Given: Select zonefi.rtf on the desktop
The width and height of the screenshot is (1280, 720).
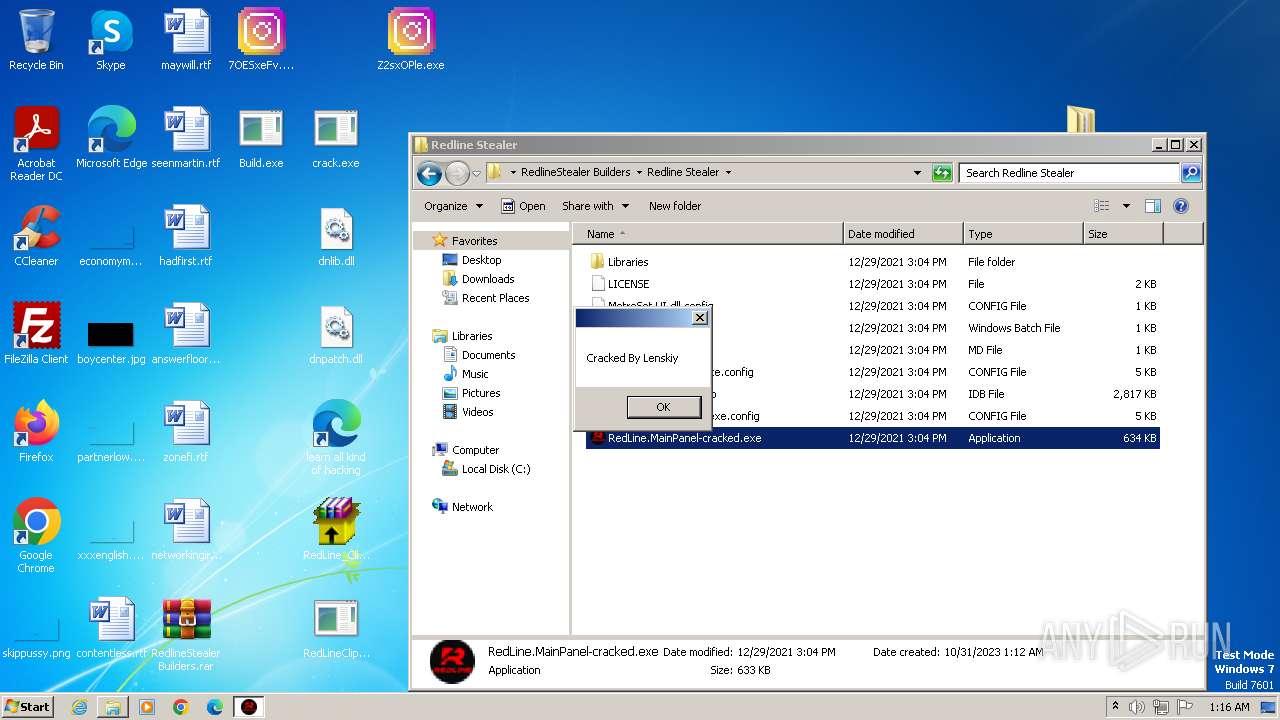Looking at the screenshot, I should coord(186,432).
